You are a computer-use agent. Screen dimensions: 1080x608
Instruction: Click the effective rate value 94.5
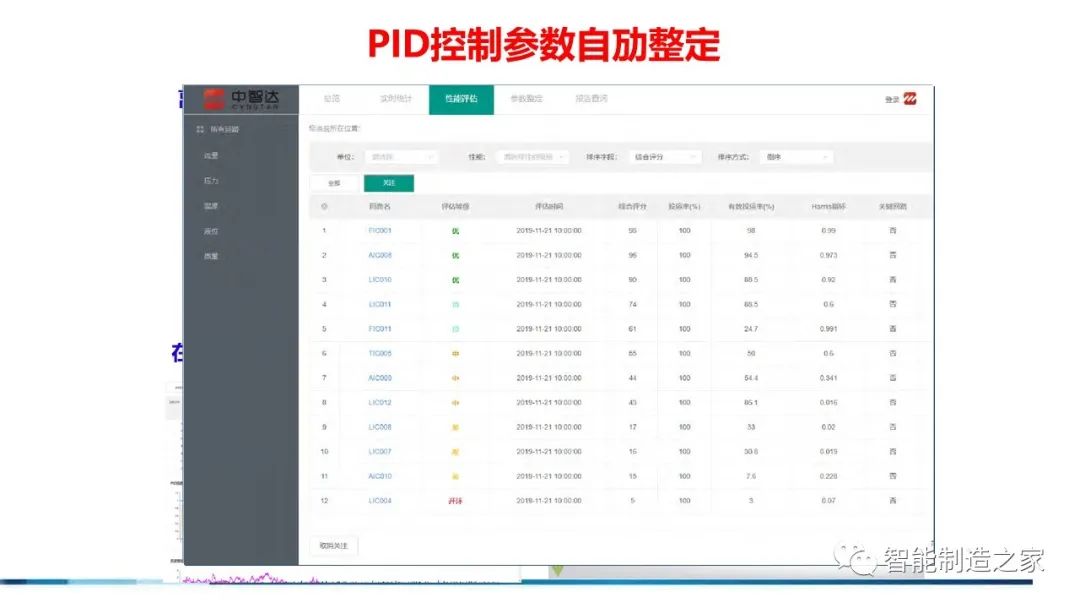tap(751, 255)
